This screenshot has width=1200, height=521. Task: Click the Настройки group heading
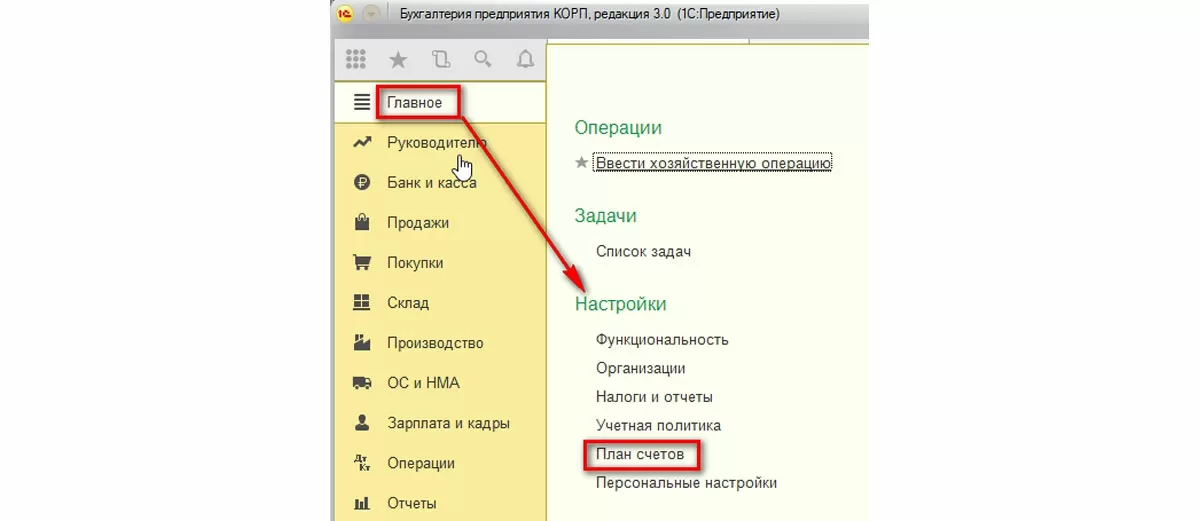(x=620, y=303)
